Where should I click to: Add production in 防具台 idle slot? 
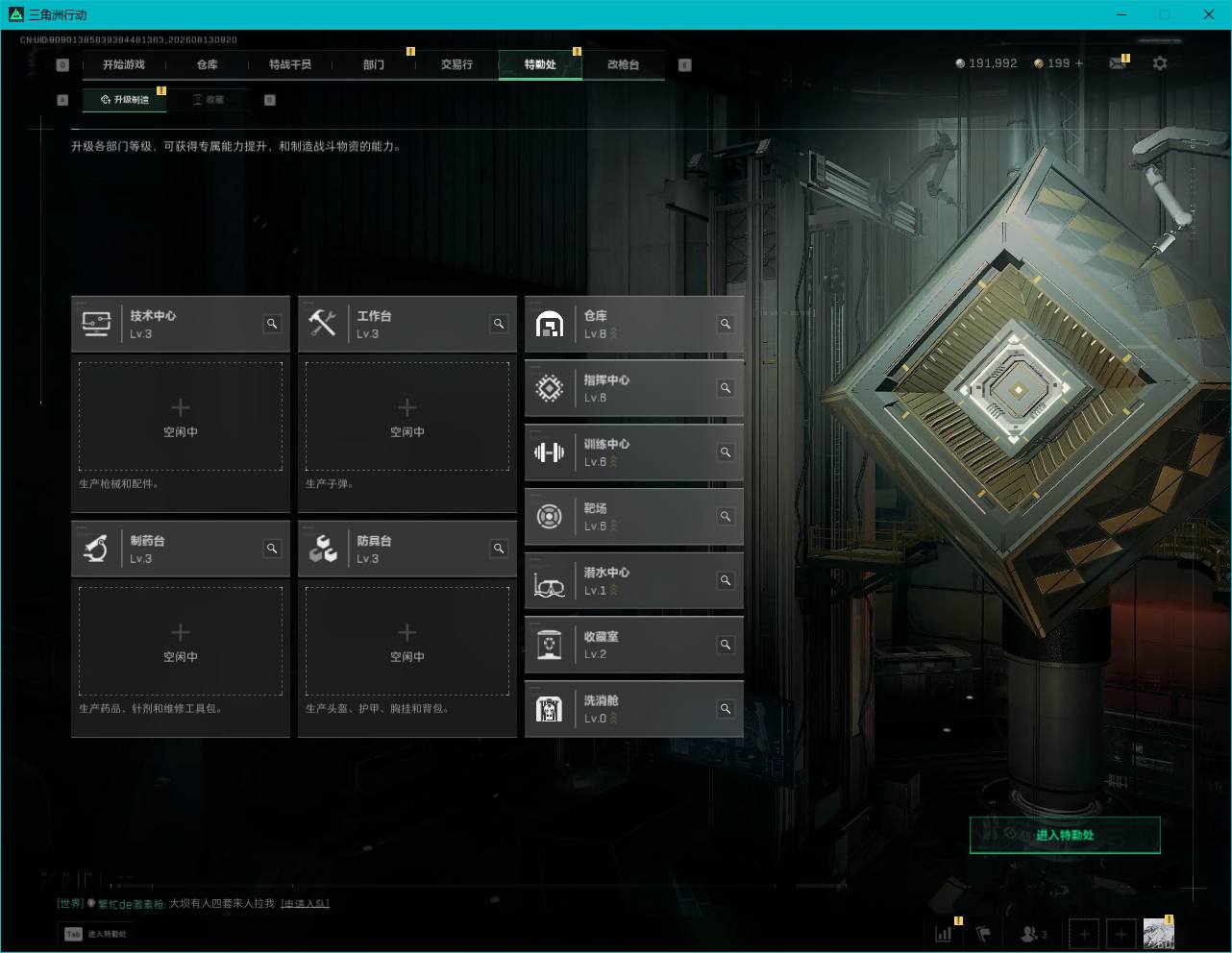pos(407,641)
